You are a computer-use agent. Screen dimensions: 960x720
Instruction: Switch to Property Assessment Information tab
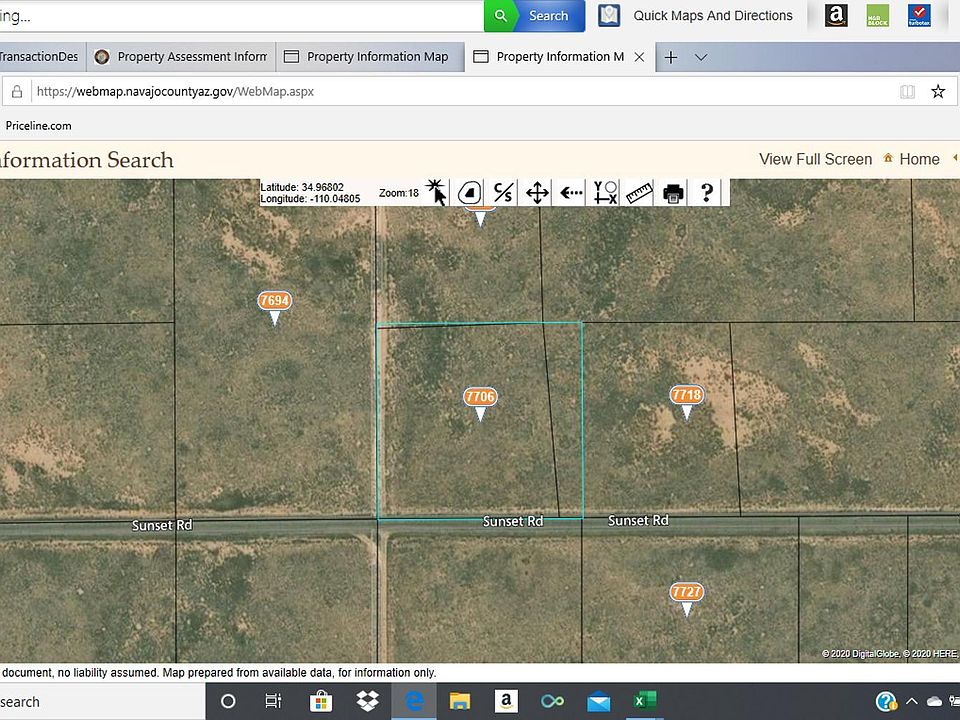click(x=181, y=57)
